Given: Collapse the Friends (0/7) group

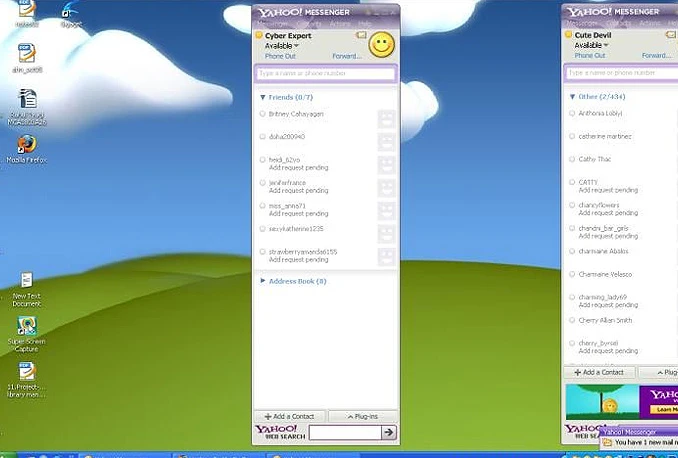Looking at the screenshot, I should tap(262, 97).
